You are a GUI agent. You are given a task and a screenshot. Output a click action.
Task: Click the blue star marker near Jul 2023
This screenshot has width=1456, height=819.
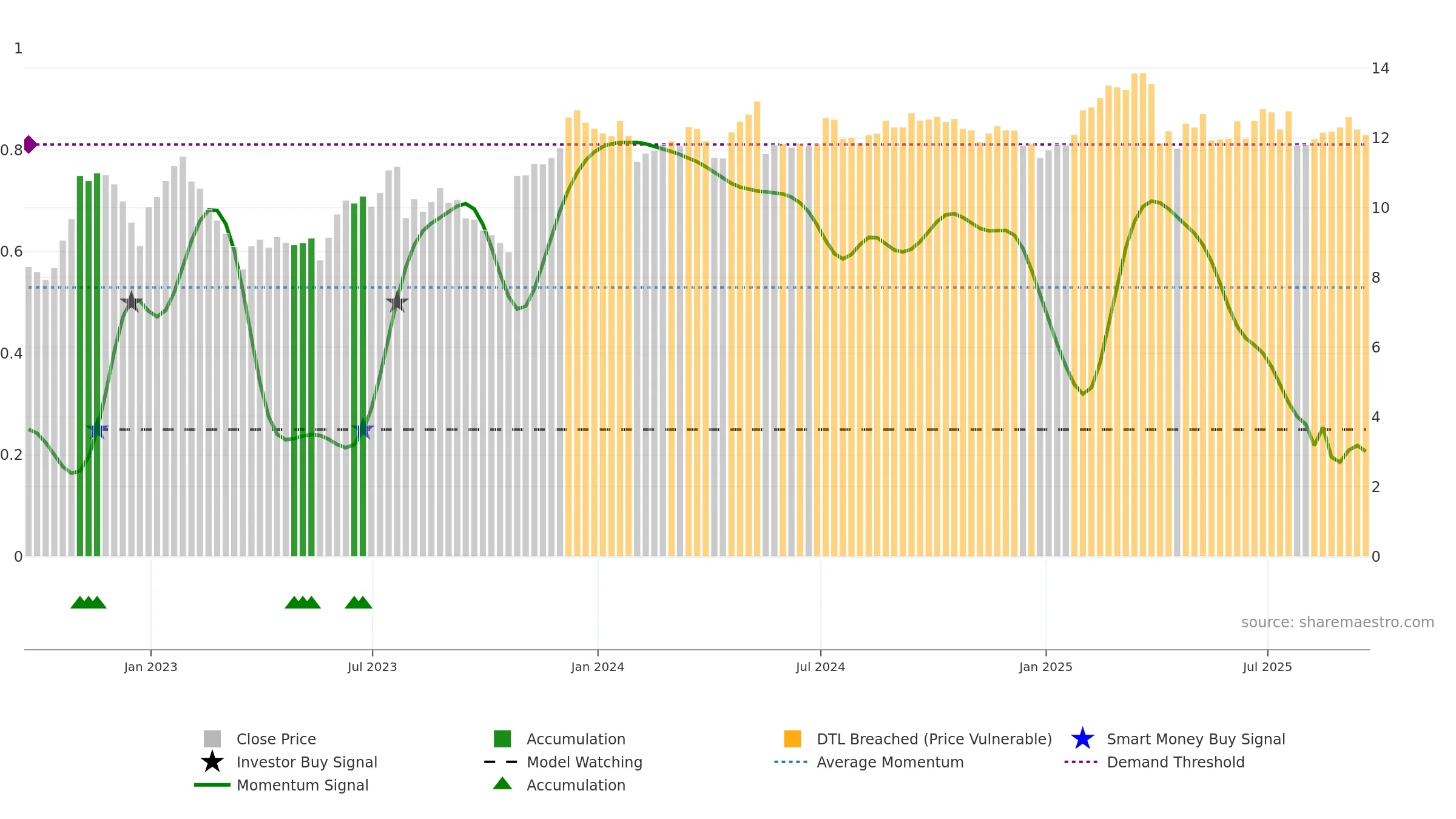(x=363, y=429)
